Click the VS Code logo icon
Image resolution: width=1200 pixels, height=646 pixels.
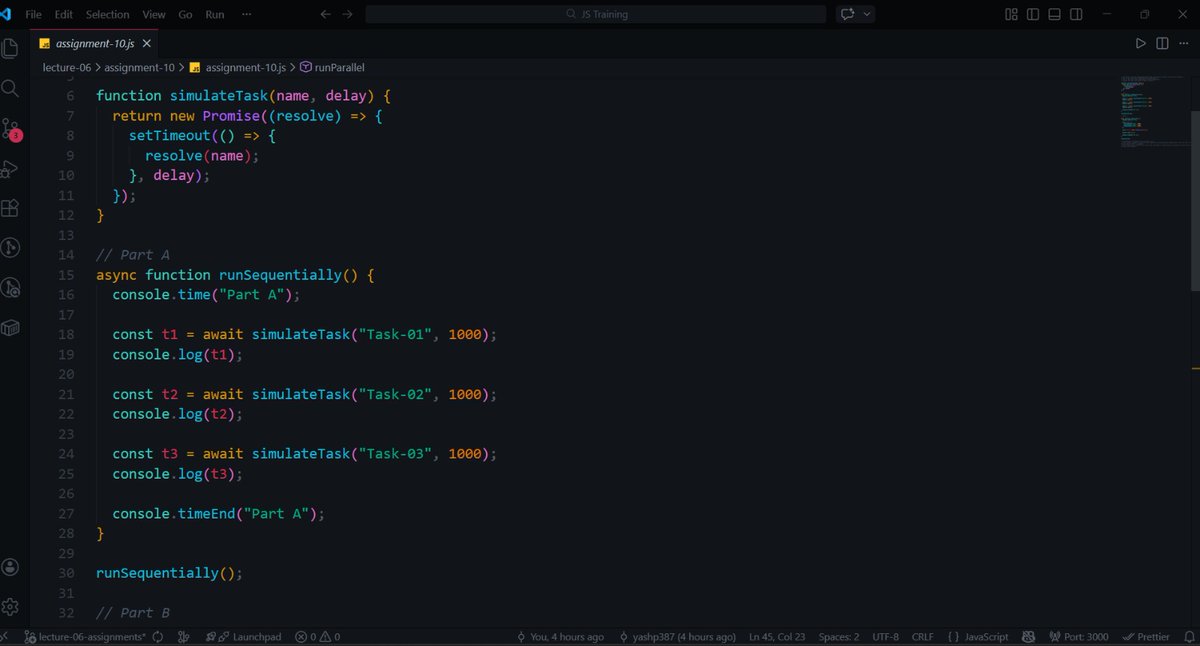7,14
